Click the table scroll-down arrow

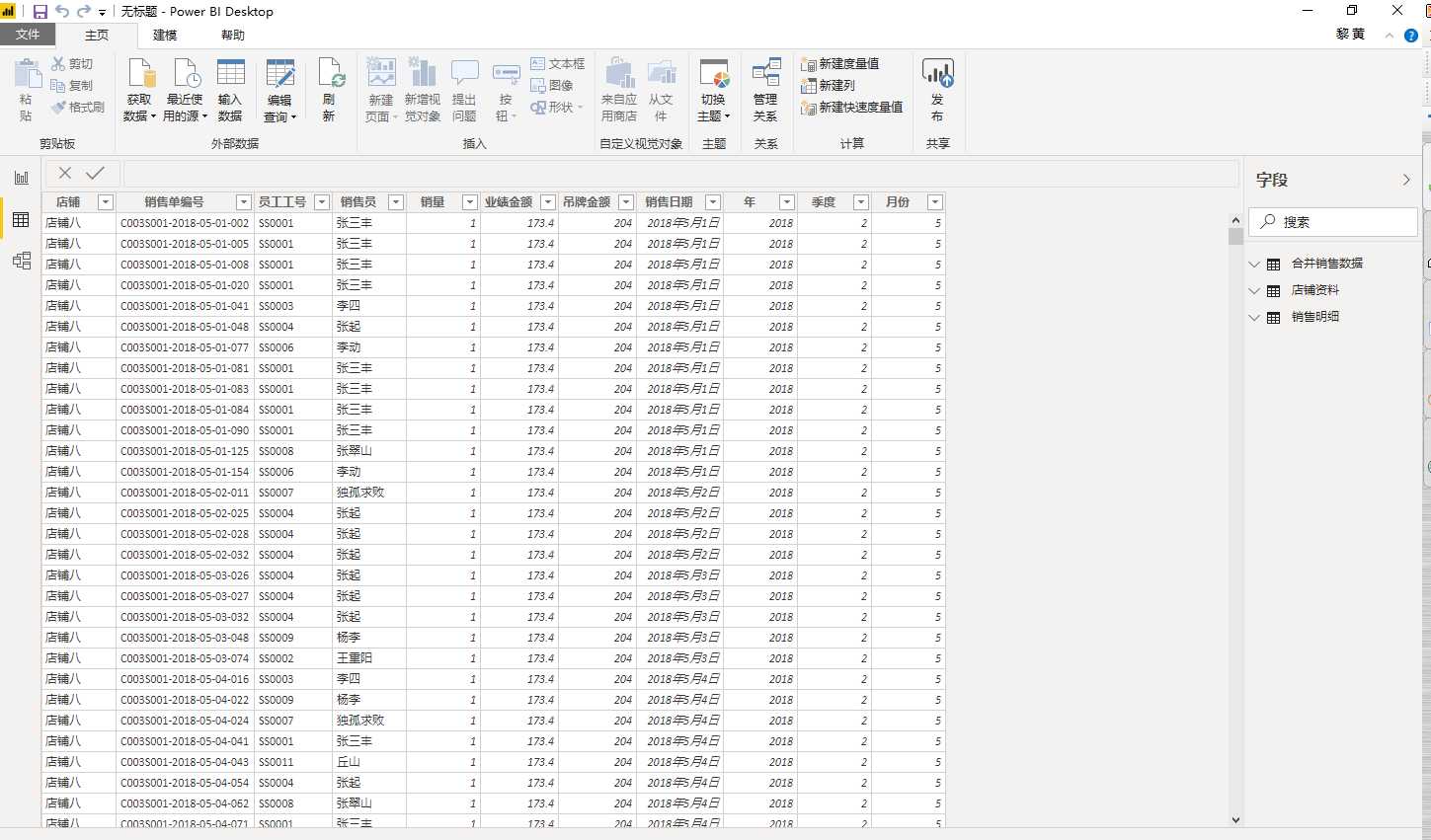point(1235,819)
